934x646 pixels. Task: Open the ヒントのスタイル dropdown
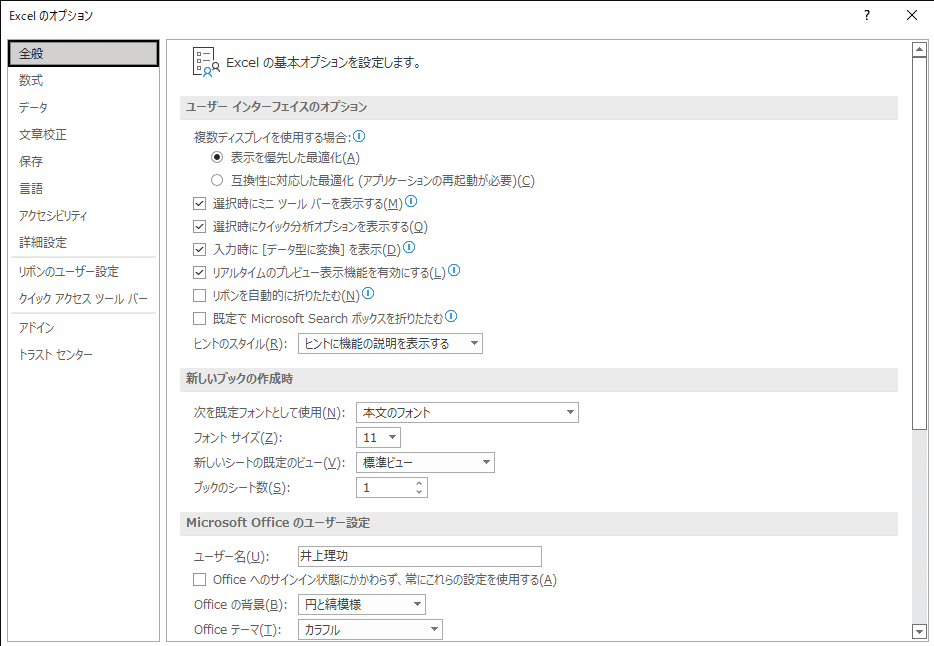click(390, 344)
